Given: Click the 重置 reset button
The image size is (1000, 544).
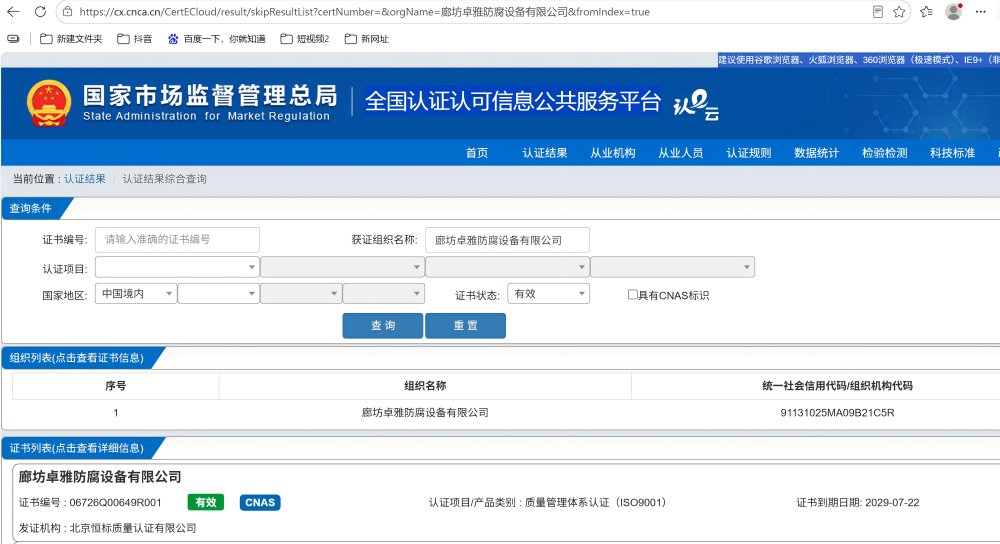Looking at the screenshot, I should click(x=466, y=325).
